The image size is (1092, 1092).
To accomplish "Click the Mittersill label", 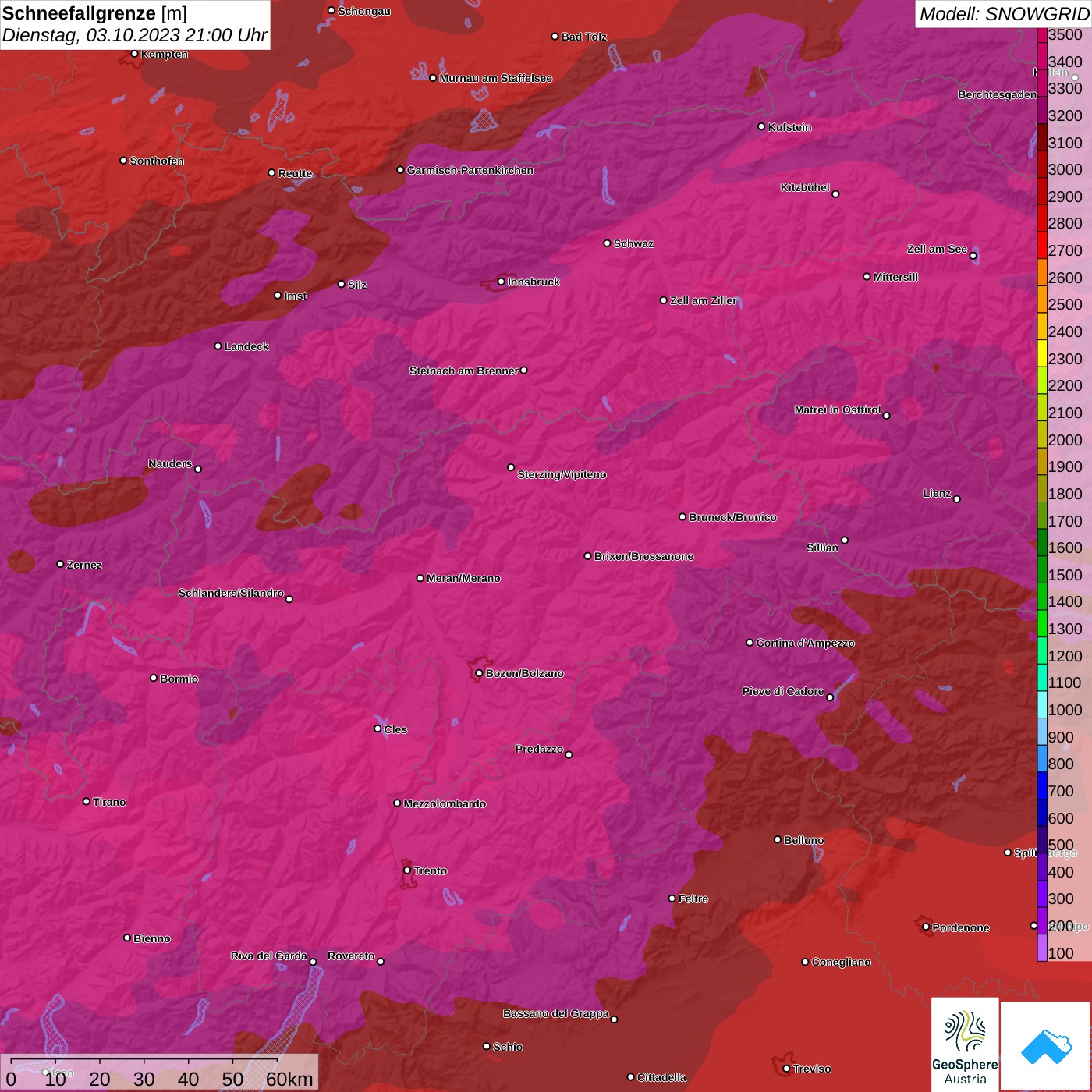I will click(895, 277).
